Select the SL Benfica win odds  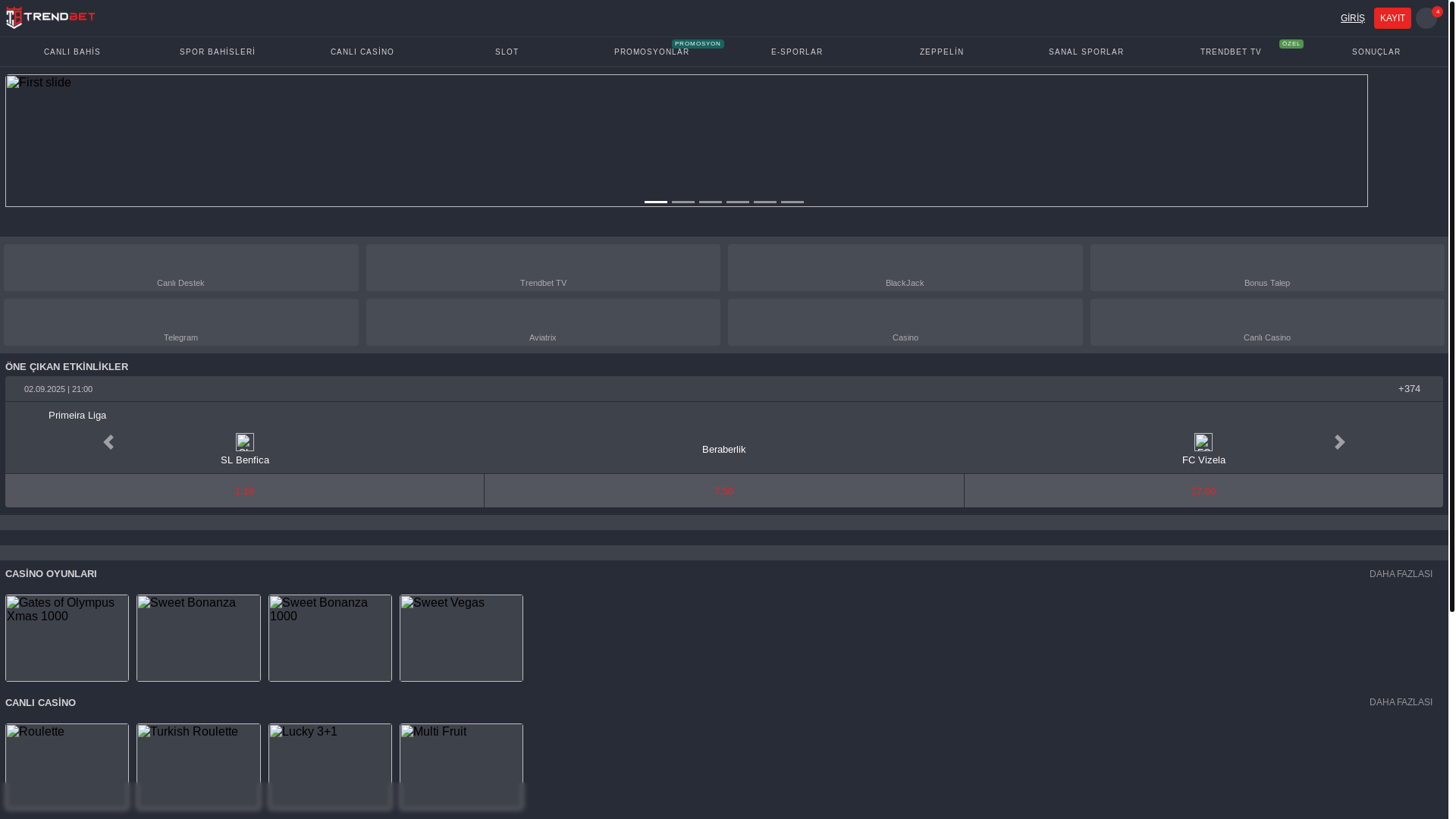244,491
